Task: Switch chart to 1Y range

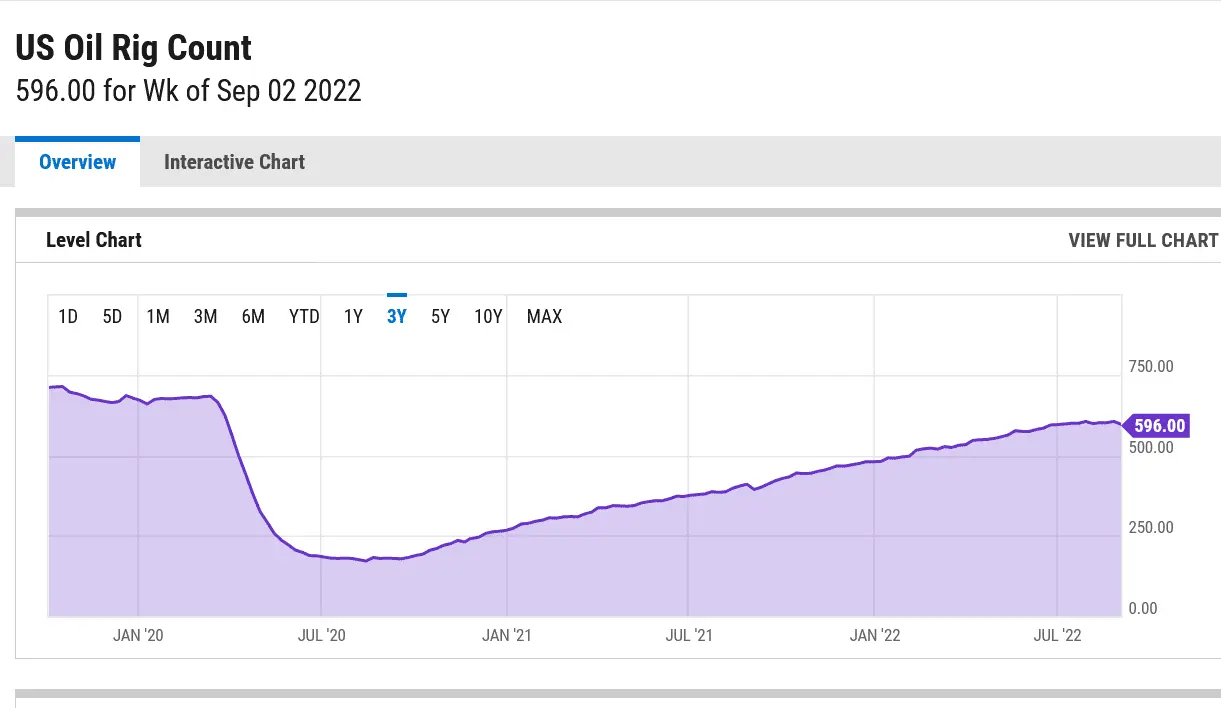Action: [x=353, y=317]
